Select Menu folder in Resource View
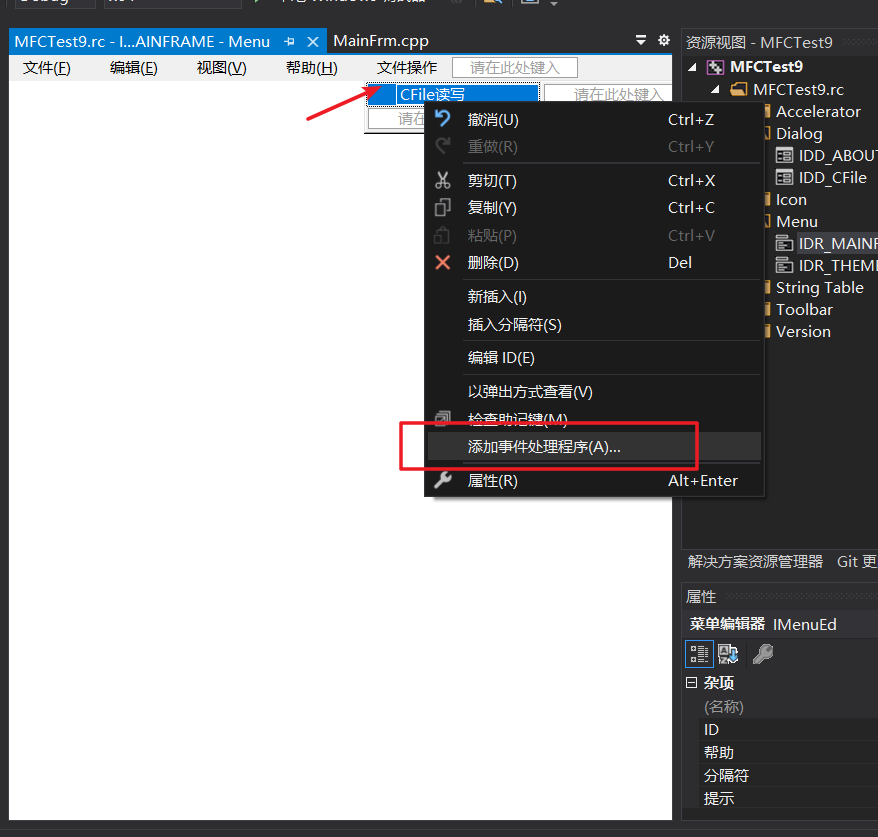Screen dimensions: 878x837 click(796, 221)
